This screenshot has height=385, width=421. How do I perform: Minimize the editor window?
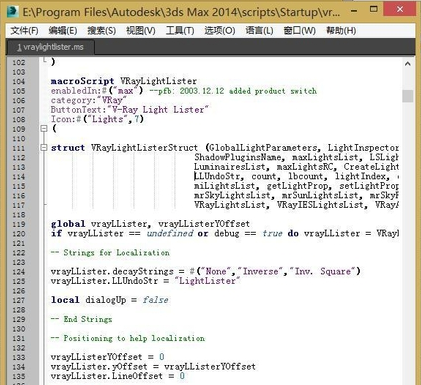[x=354, y=10]
